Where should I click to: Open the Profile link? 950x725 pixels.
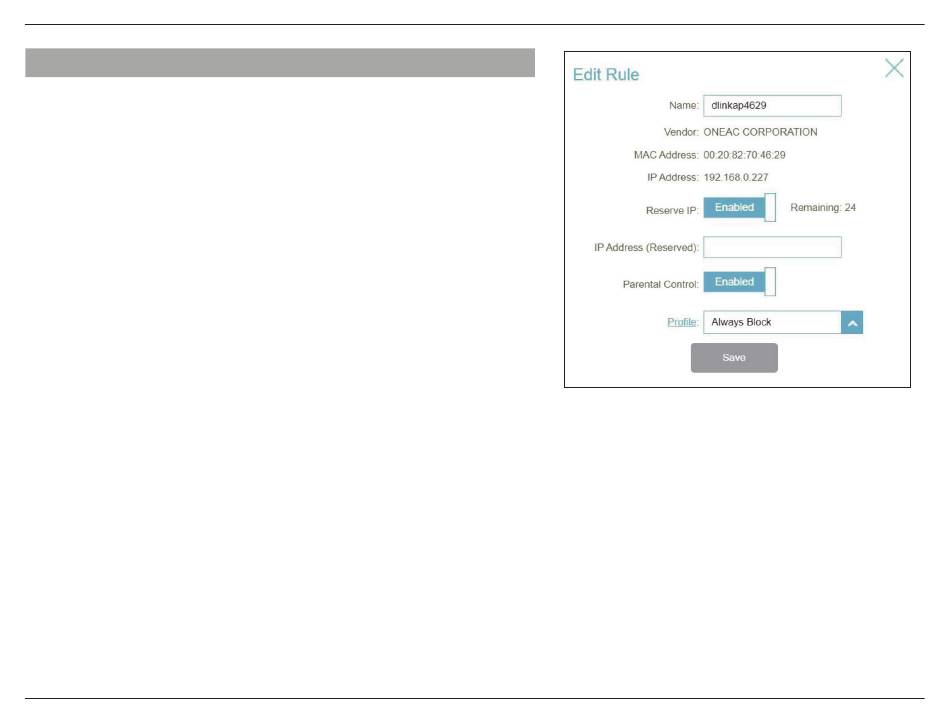point(682,322)
